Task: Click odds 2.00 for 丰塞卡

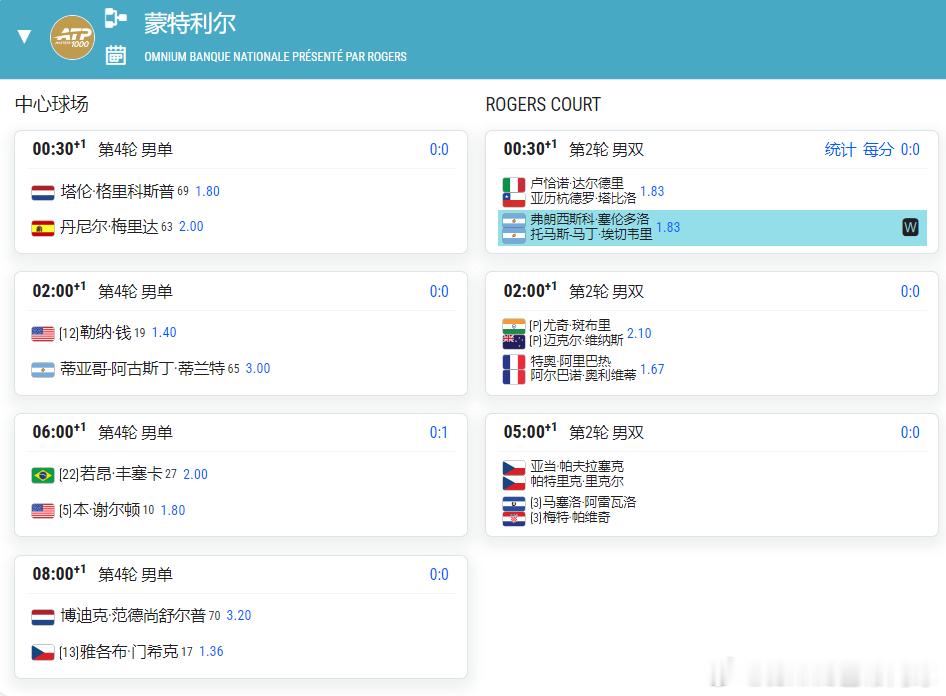Action: click(195, 474)
